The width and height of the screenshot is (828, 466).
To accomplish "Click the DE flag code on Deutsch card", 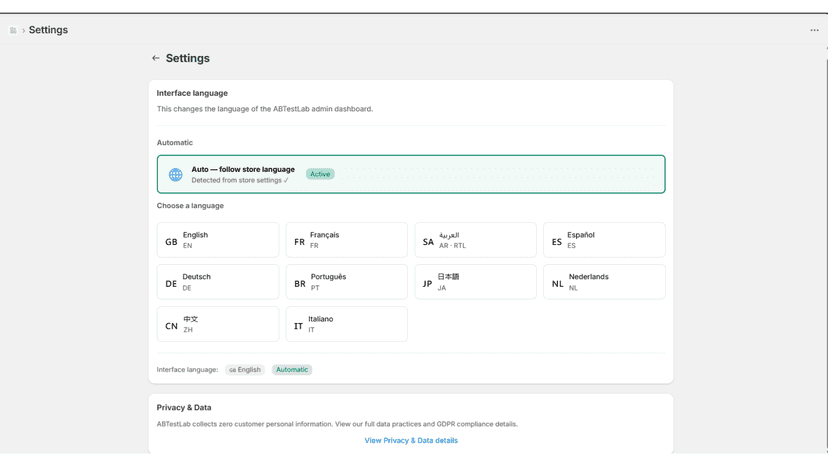I will [171, 284].
